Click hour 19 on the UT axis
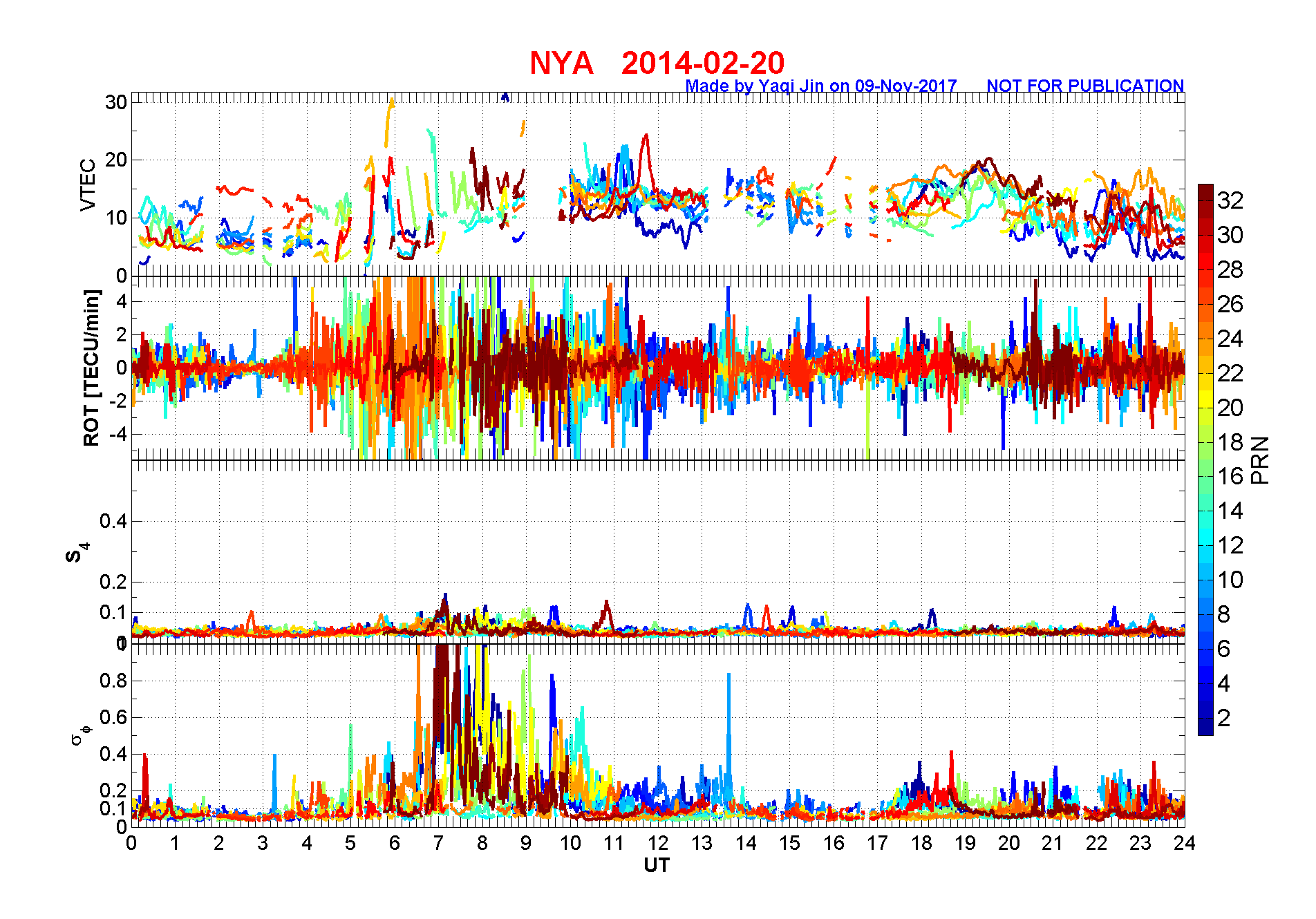This screenshot has width=1316, height=919. point(965,843)
